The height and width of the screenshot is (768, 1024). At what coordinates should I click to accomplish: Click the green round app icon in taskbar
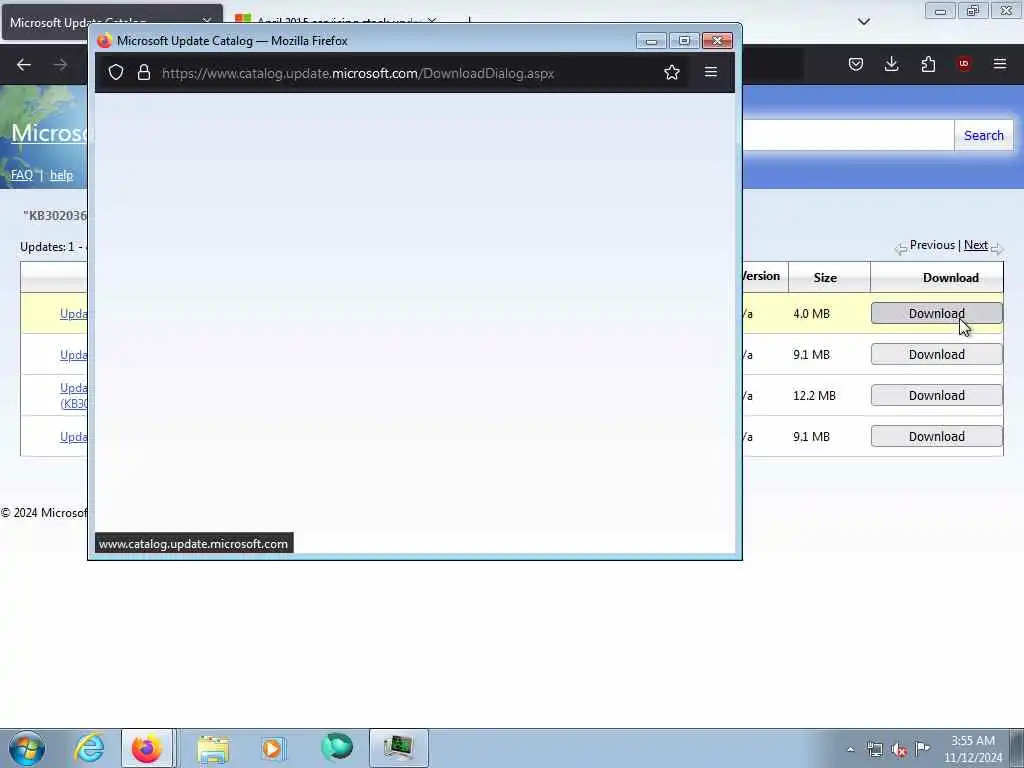tap(337, 748)
